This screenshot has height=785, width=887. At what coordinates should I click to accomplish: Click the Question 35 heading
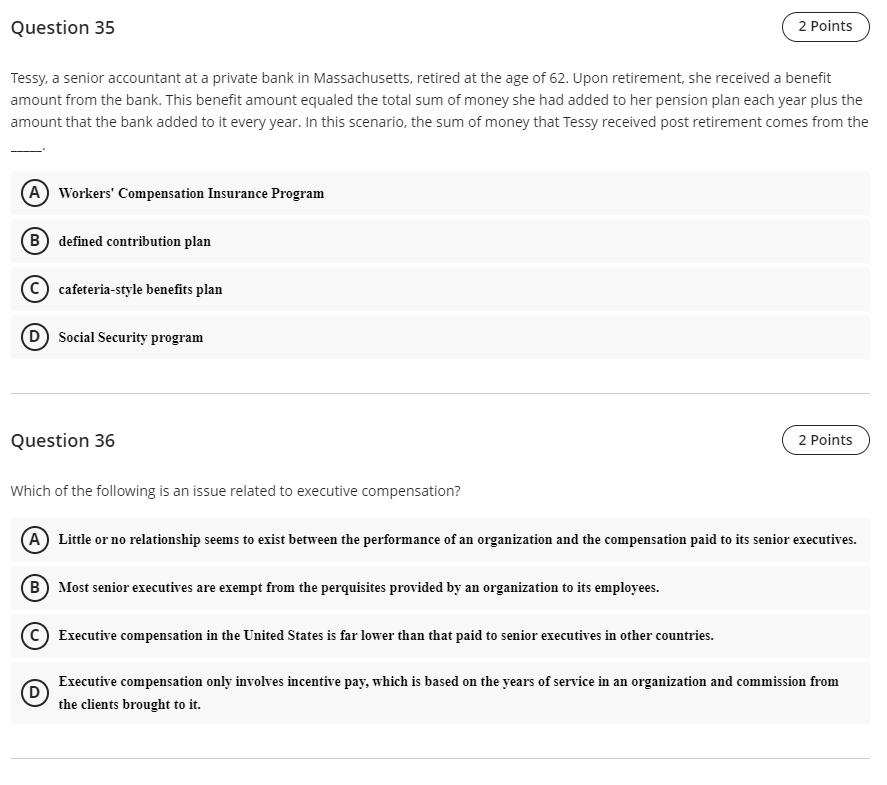pos(62,28)
